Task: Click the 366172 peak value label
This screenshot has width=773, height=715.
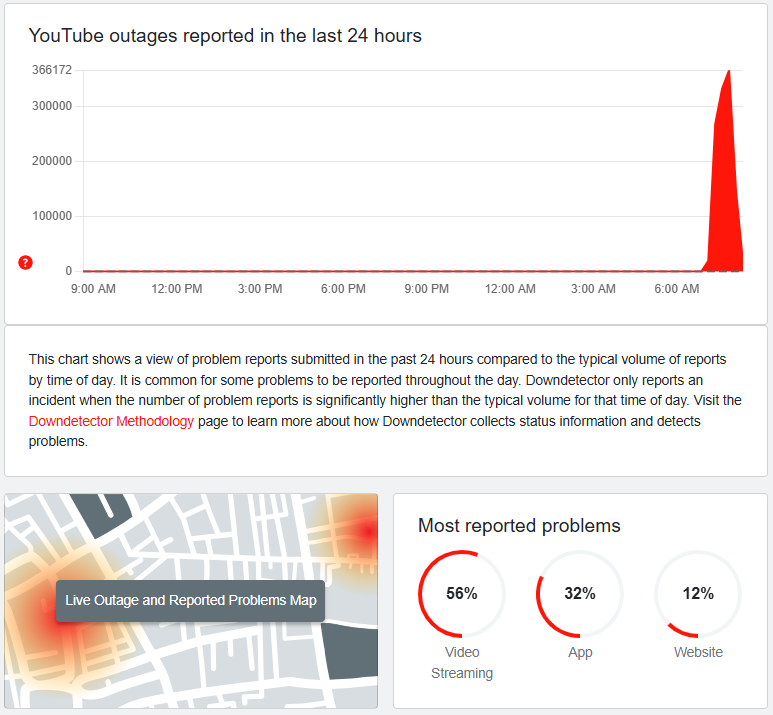Action: 52,70
